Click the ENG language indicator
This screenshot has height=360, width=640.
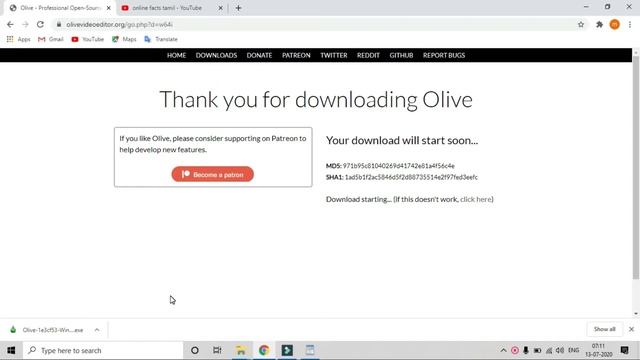[573, 350]
